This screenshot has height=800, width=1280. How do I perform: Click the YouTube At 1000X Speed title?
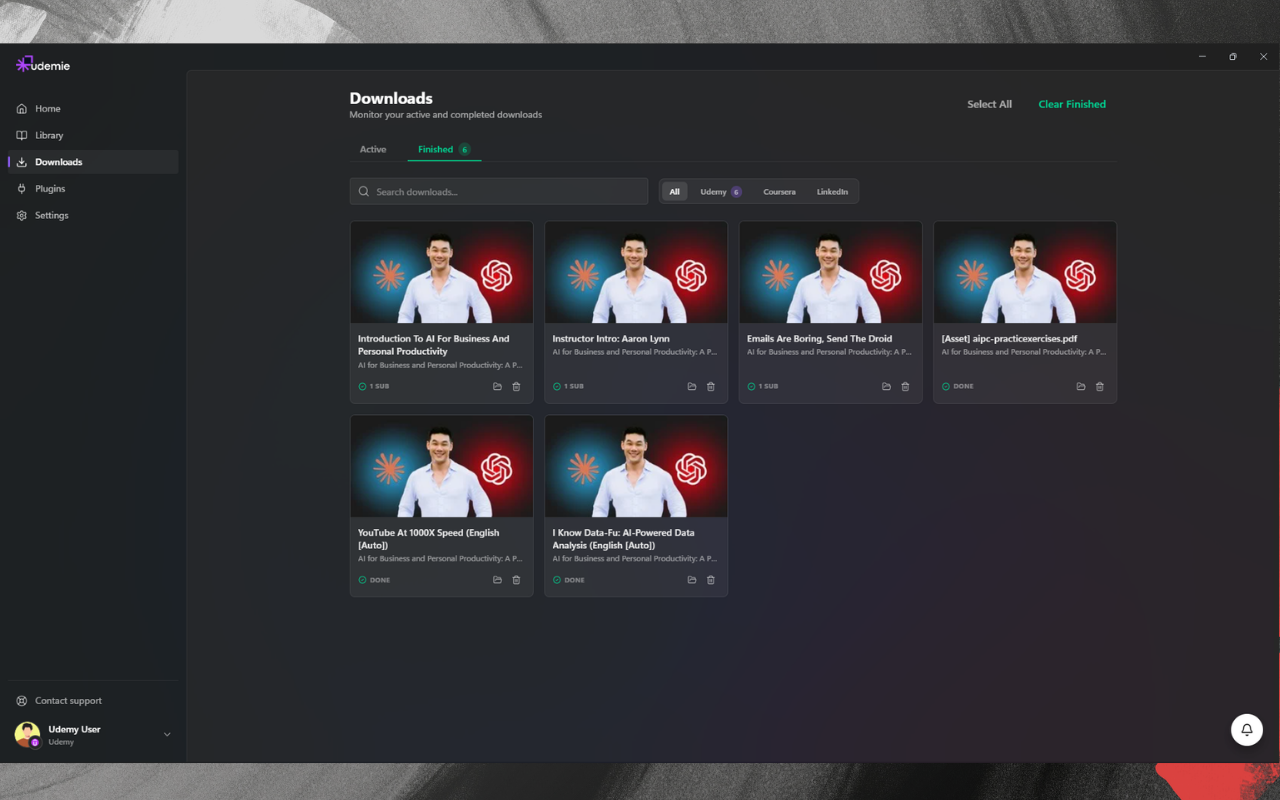click(429, 539)
